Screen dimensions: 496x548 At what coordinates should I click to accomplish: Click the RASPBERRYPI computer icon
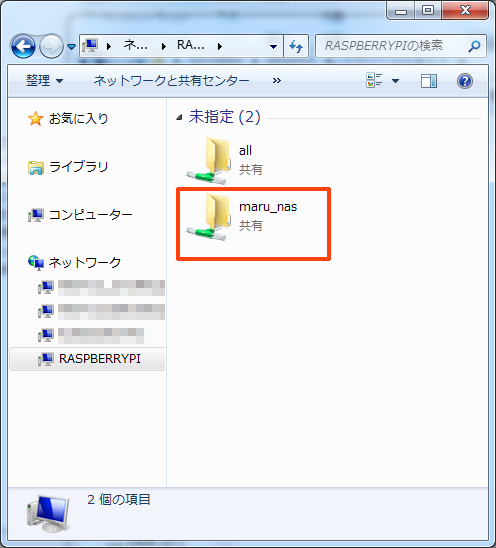pyautogui.click(x=46, y=359)
